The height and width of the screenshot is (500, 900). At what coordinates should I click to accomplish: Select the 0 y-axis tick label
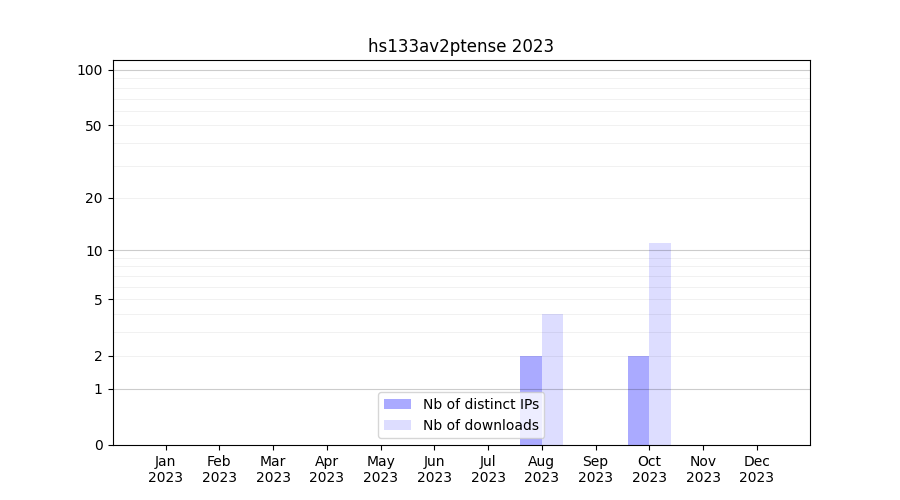(x=98, y=445)
